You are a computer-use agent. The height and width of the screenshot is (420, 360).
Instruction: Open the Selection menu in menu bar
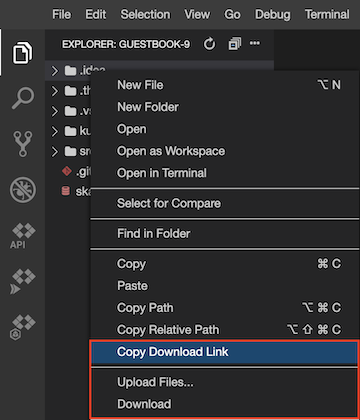(x=145, y=14)
